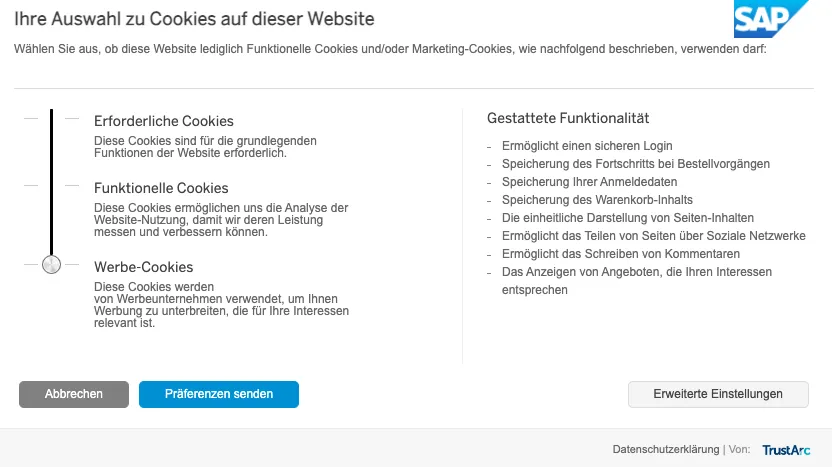Open the TrustArc logo link
The image size is (832, 467).
pyautogui.click(x=786, y=450)
